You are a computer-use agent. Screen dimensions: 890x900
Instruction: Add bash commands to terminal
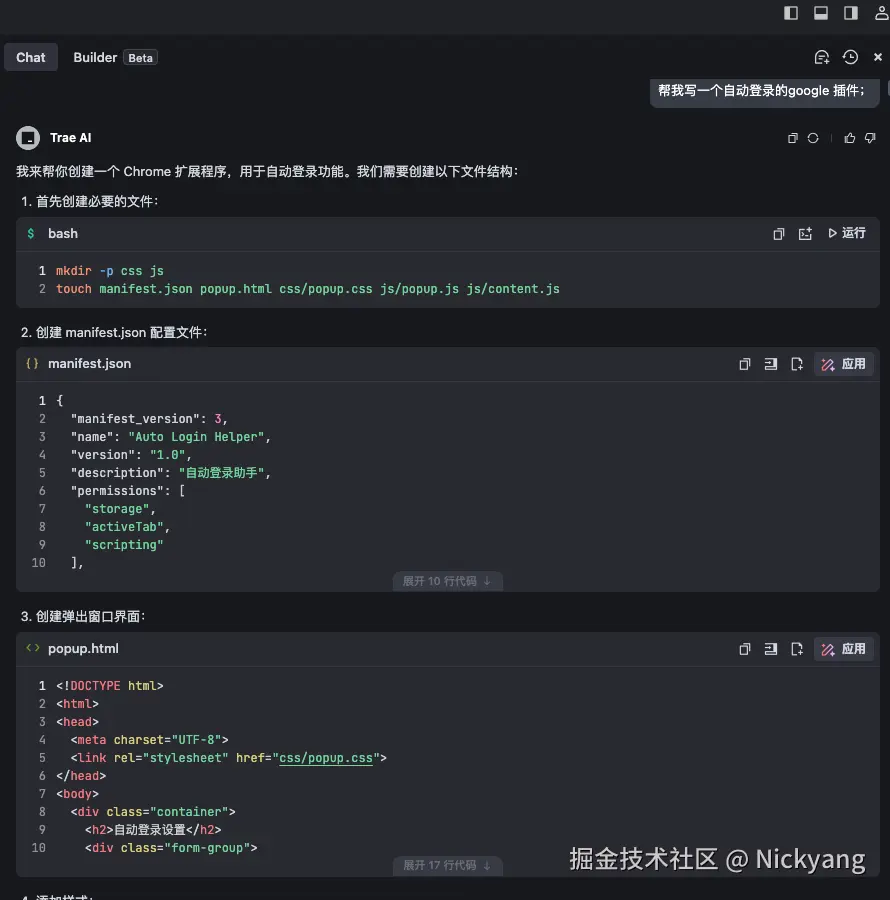tap(805, 234)
